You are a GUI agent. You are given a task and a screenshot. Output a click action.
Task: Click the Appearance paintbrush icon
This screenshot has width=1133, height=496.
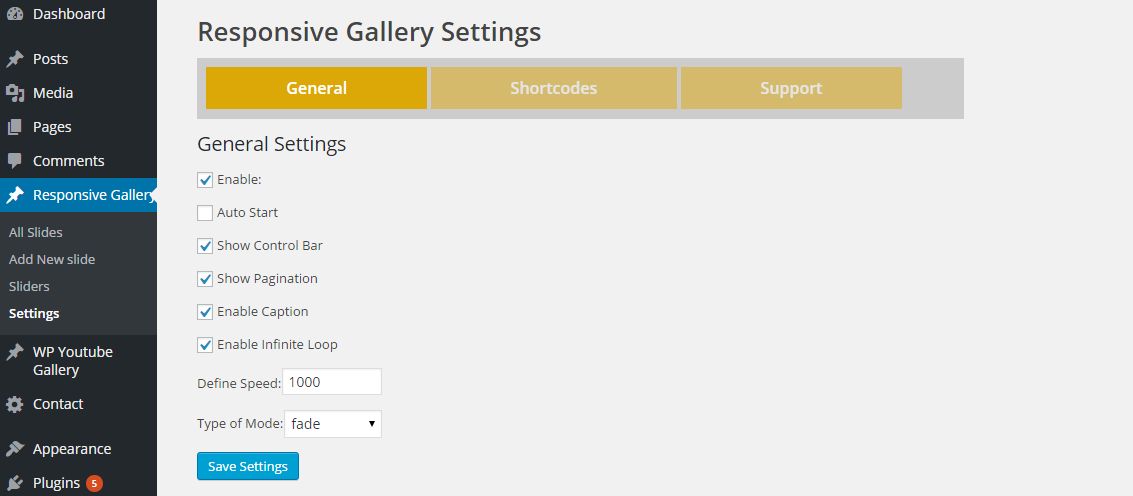click(x=15, y=449)
